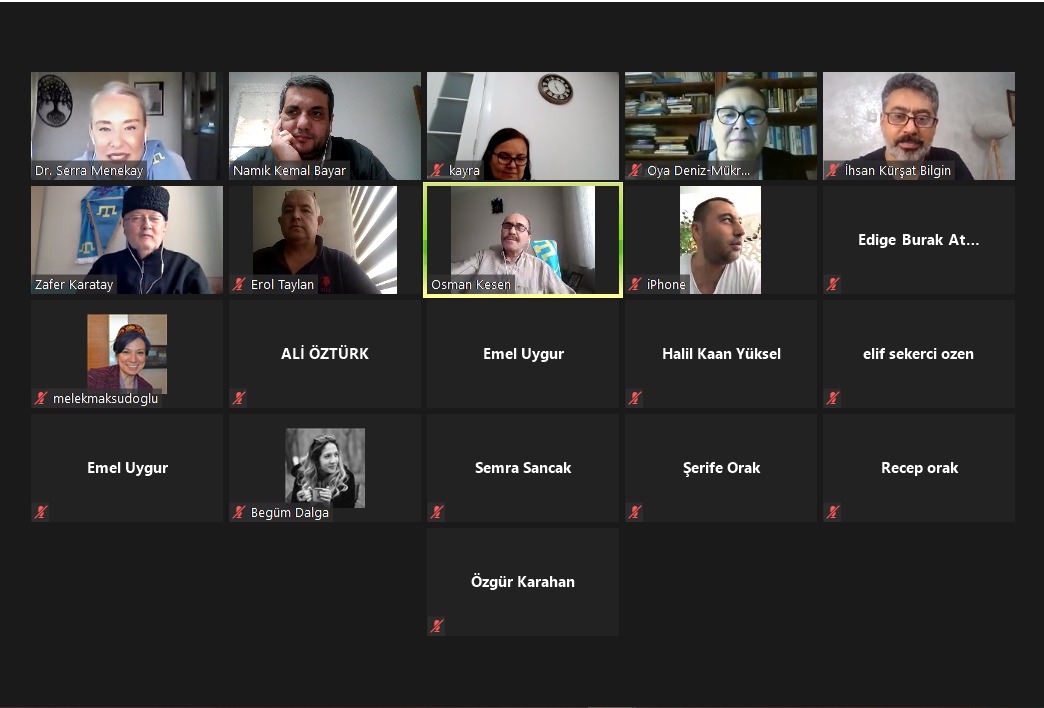Viewport: 1044px width, 708px height.
Task: Click muted mic icon next to İhsan Kürşat Bilgin
Action: (x=832, y=171)
